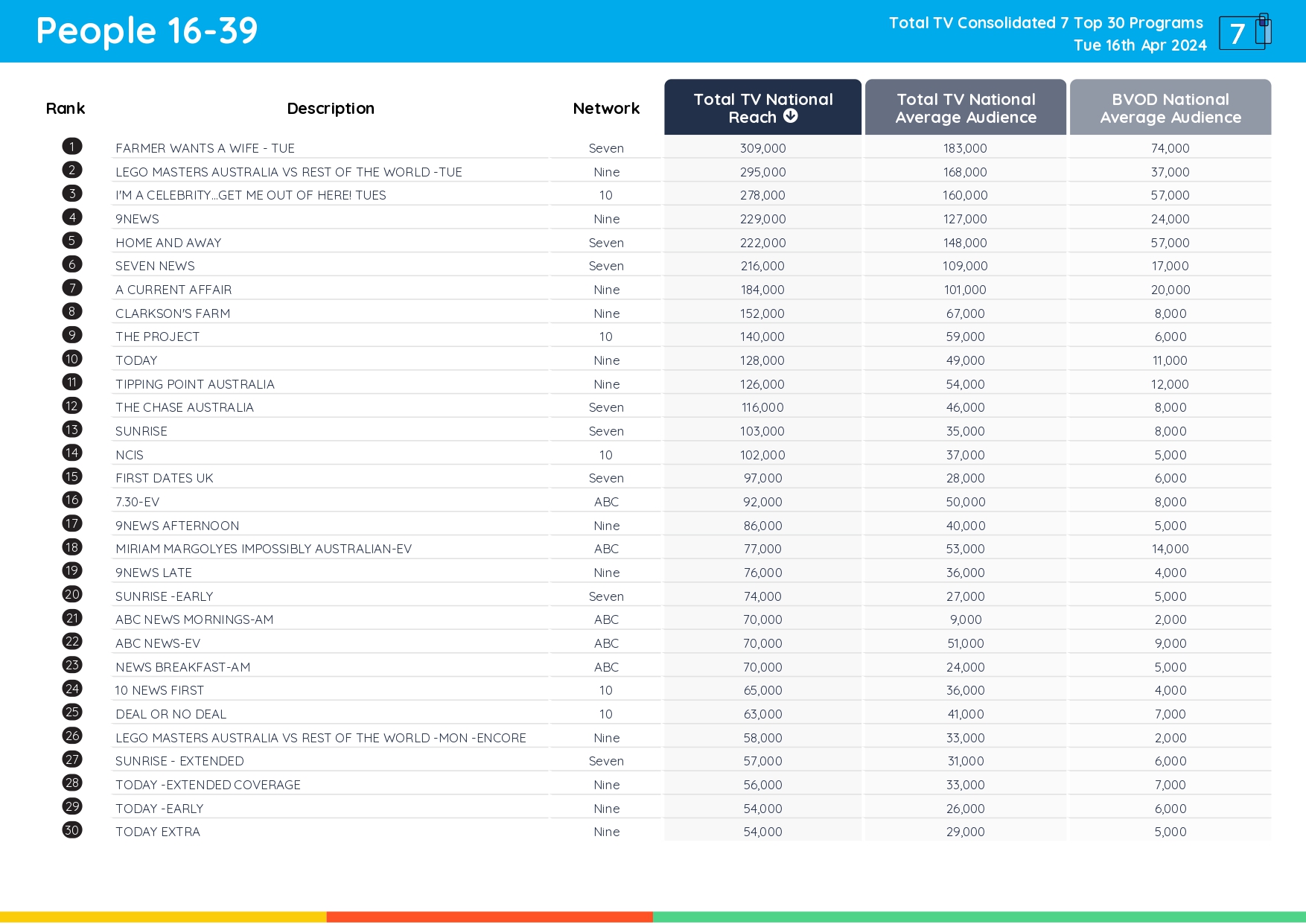Click the sort arrow on Total TV National Reach
The image size is (1306, 924).
point(790,116)
